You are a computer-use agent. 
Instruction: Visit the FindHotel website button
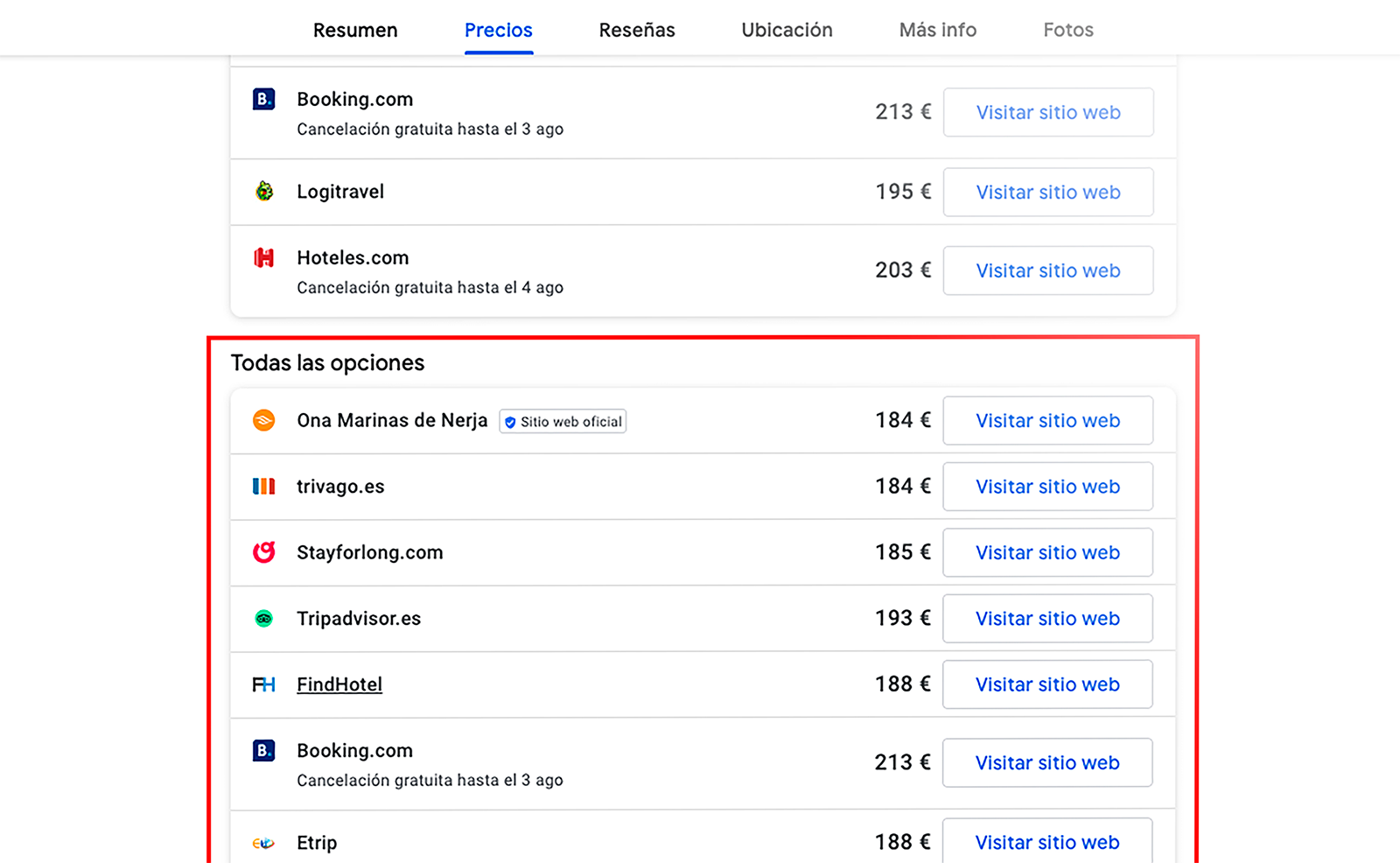(1048, 684)
